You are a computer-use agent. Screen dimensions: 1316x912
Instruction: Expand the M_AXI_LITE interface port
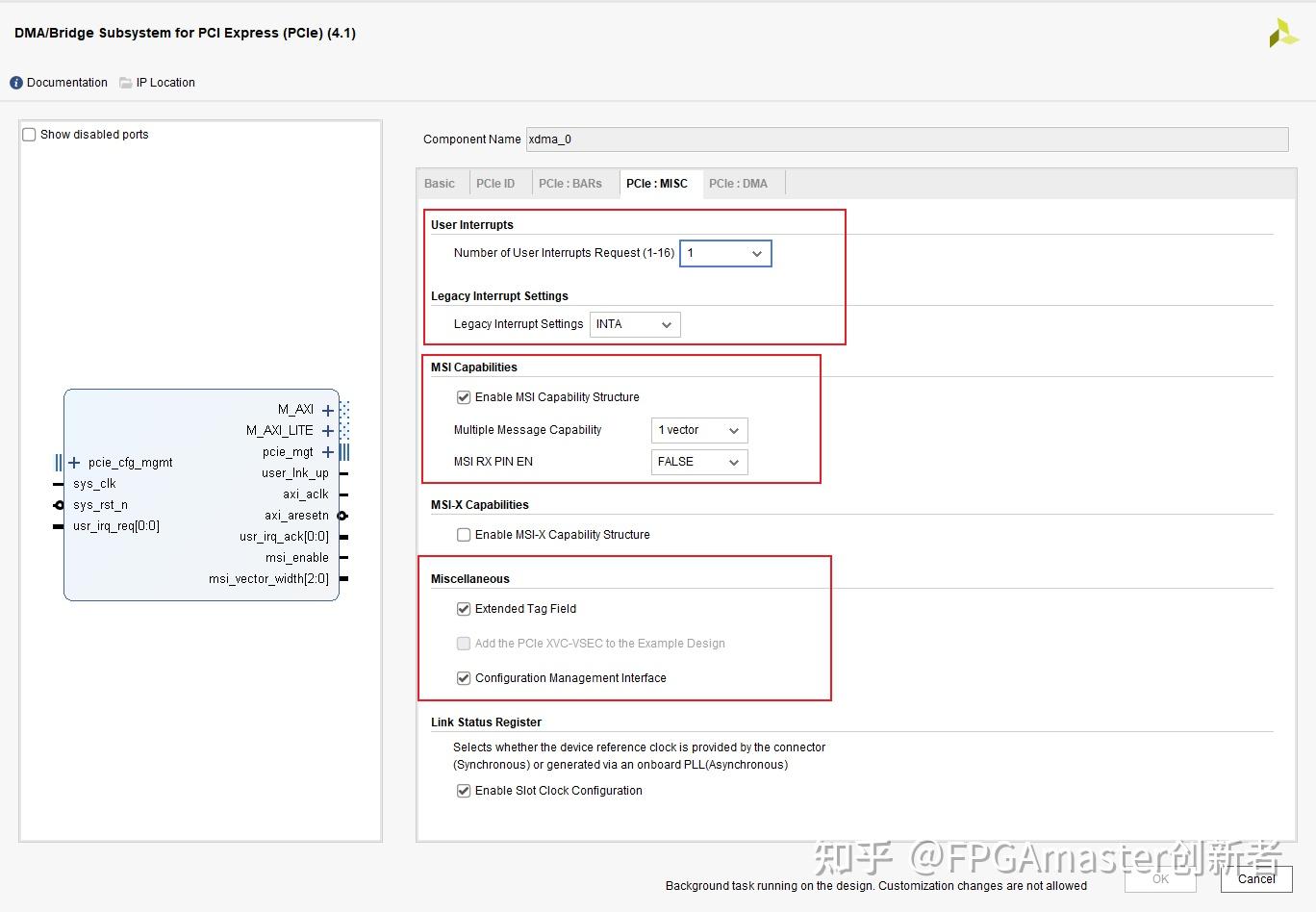[x=328, y=430]
